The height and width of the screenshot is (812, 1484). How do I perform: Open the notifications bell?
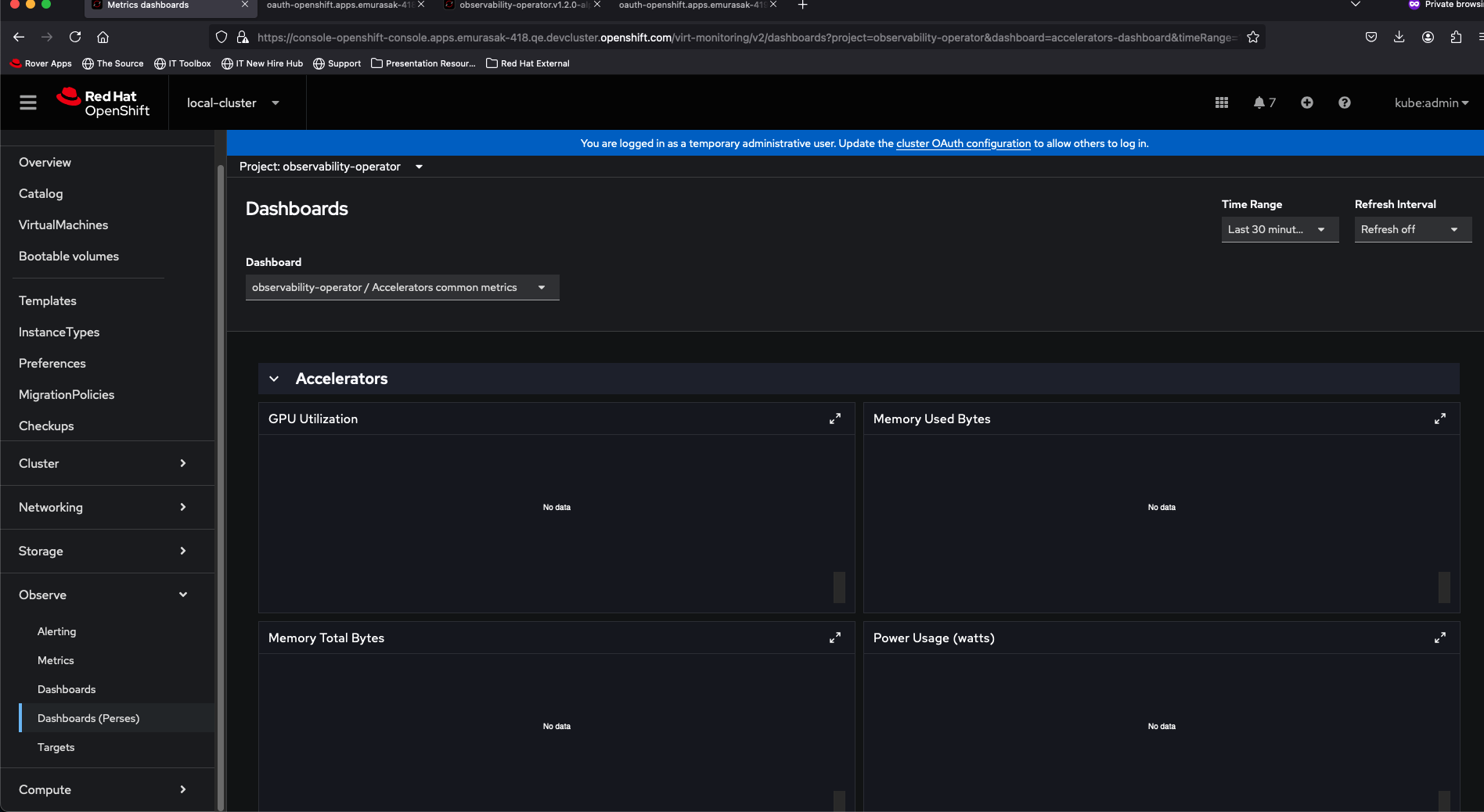[x=1263, y=102]
